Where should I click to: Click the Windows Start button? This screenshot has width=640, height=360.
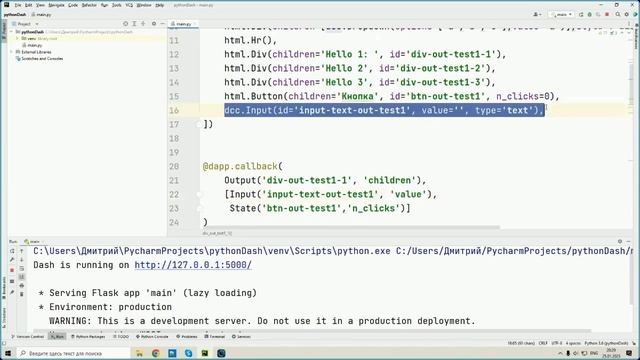pyautogui.click(x=8, y=353)
